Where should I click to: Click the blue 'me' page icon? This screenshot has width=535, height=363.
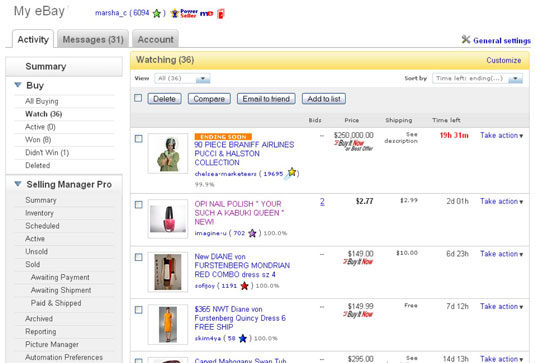[x=206, y=14]
